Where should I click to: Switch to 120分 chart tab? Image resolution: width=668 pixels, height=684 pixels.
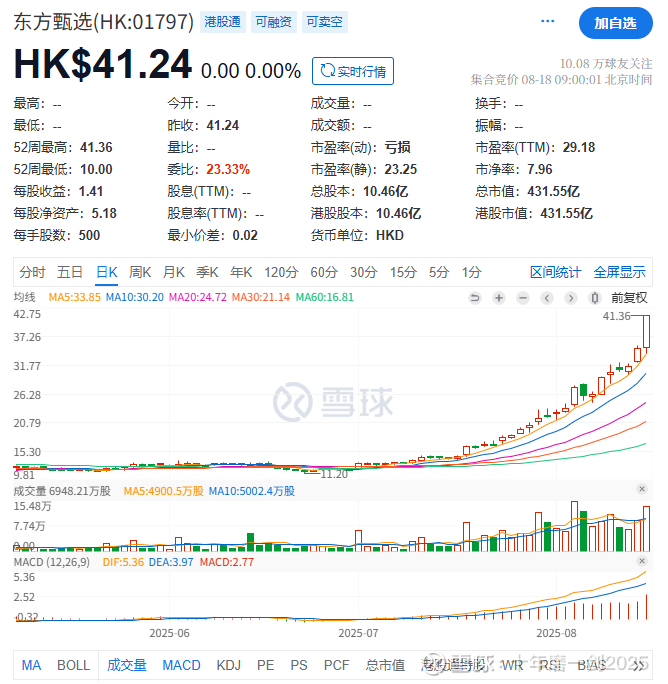[281, 273]
